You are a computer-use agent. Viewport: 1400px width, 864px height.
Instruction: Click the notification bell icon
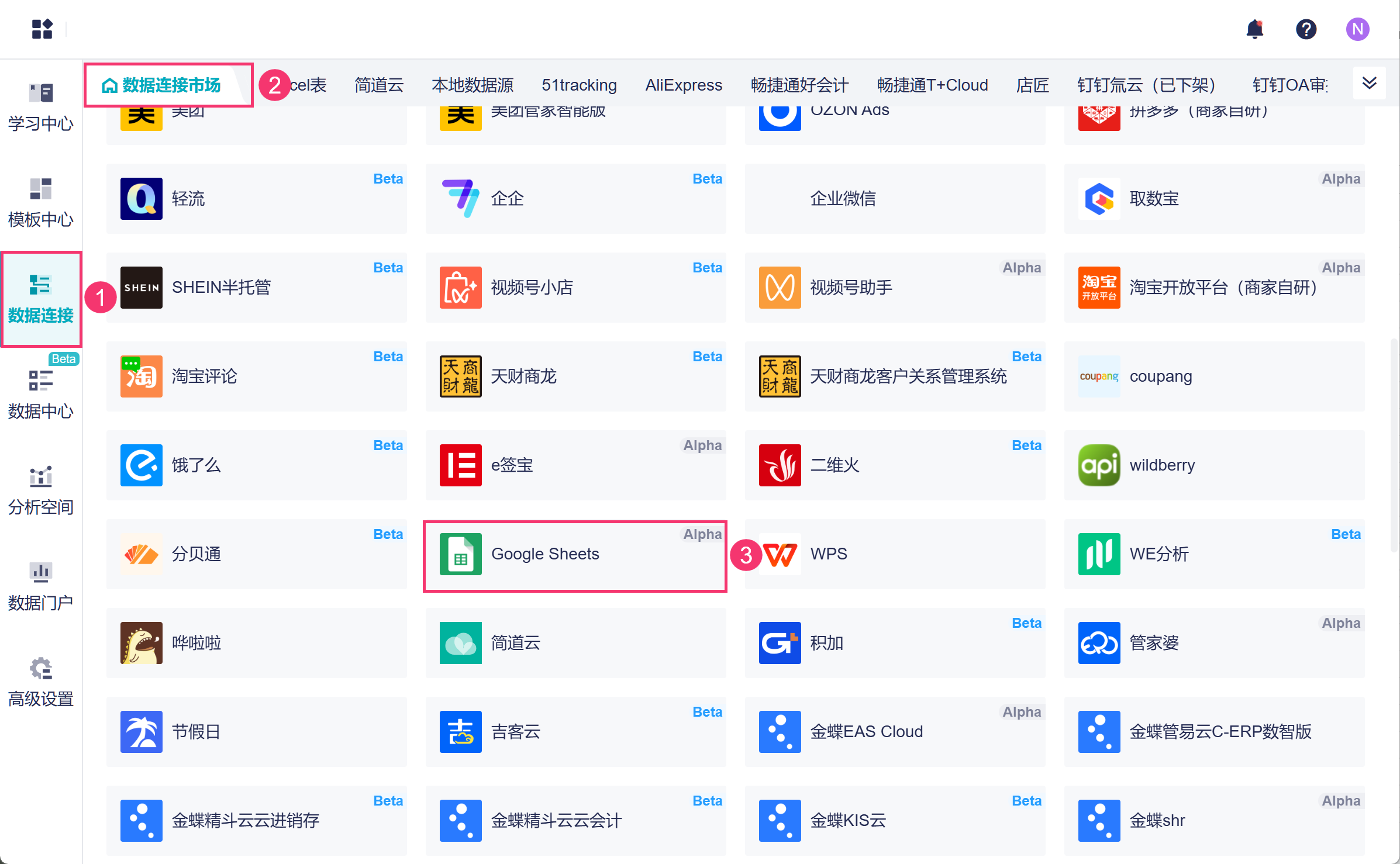(x=1254, y=29)
